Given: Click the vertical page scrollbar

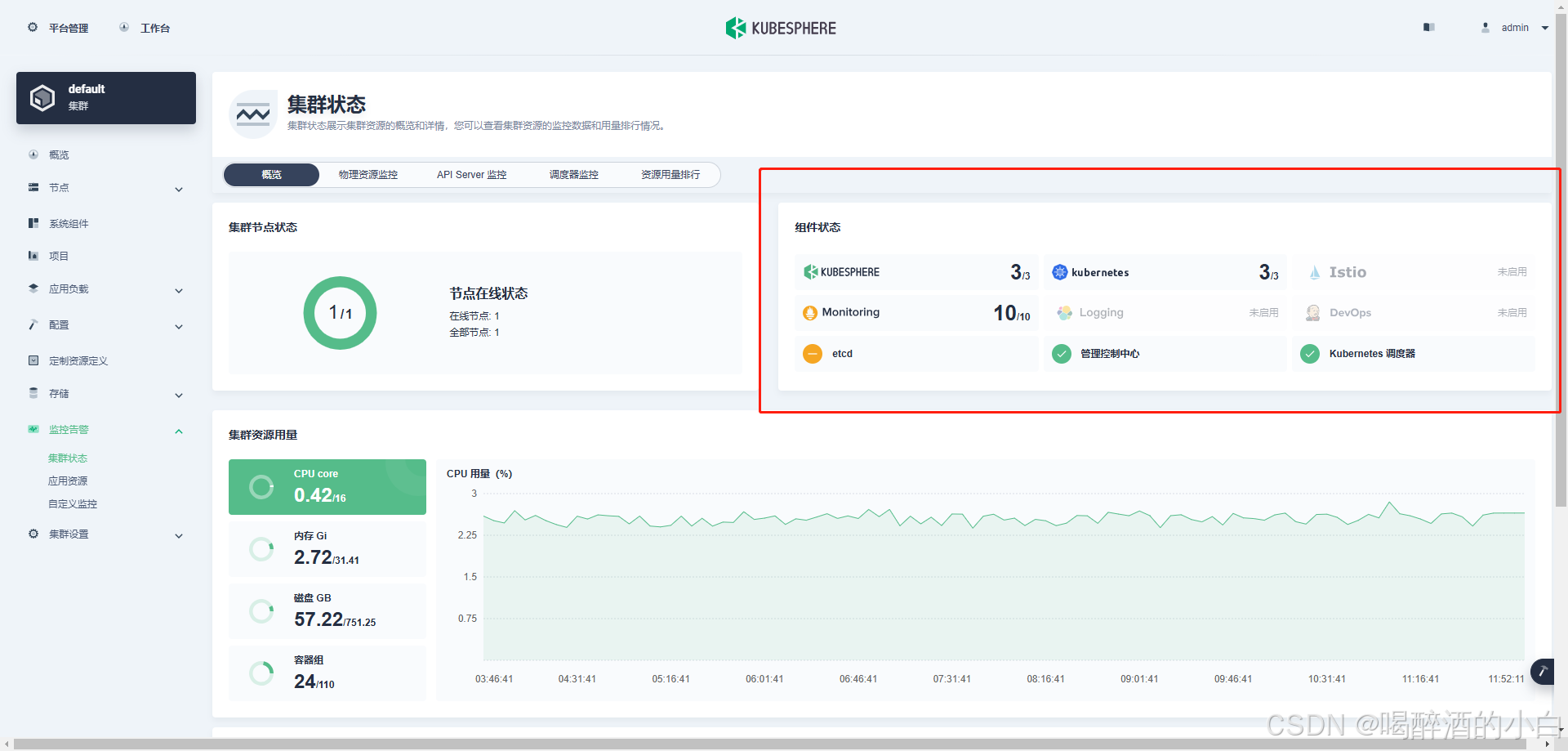Looking at the screenshot, I should [1561, 262].
